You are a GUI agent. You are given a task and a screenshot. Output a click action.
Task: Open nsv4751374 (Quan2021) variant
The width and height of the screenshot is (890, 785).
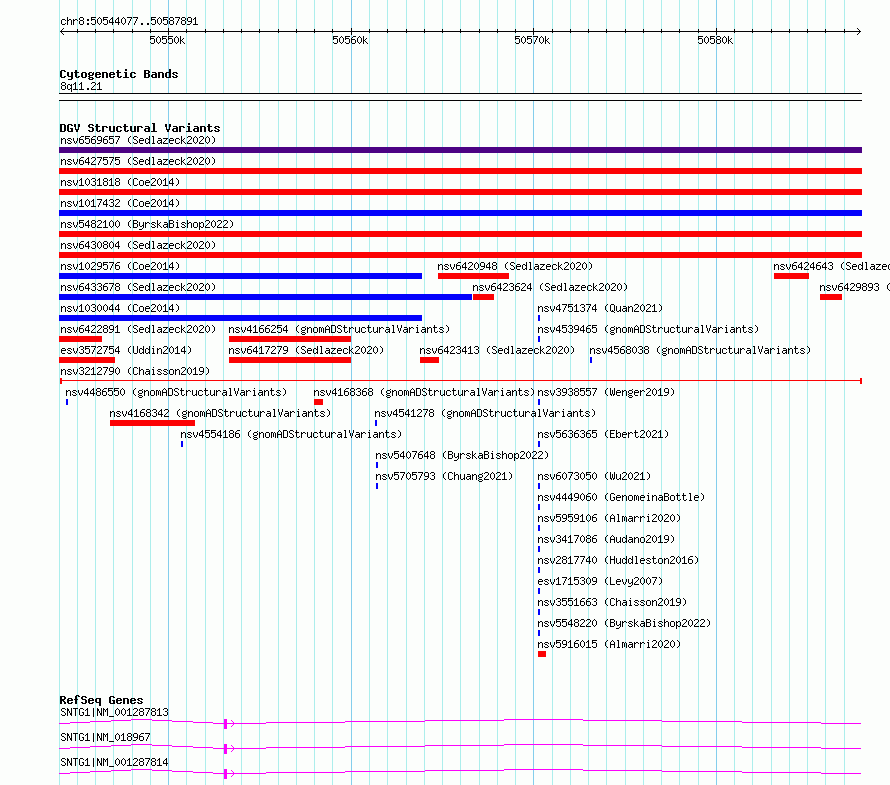click(x=600, y=308)
